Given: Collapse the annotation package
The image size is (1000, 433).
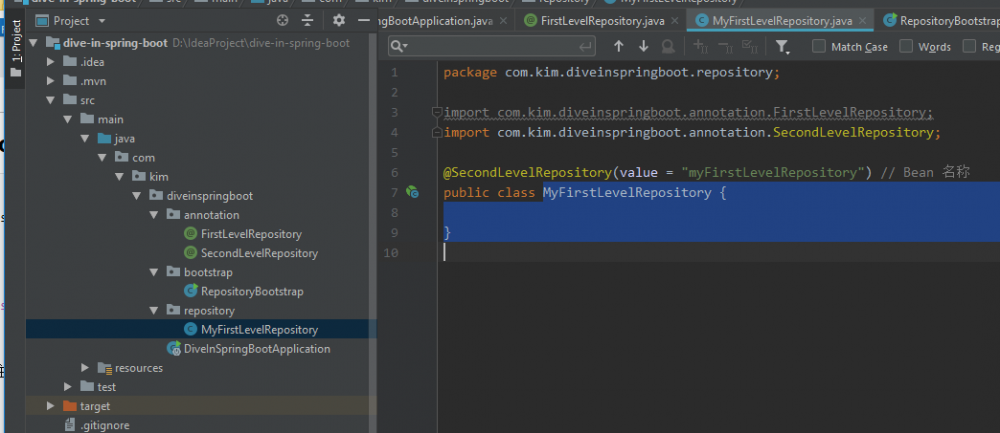Looking at the screenshot, I should (x=154, y=215).
